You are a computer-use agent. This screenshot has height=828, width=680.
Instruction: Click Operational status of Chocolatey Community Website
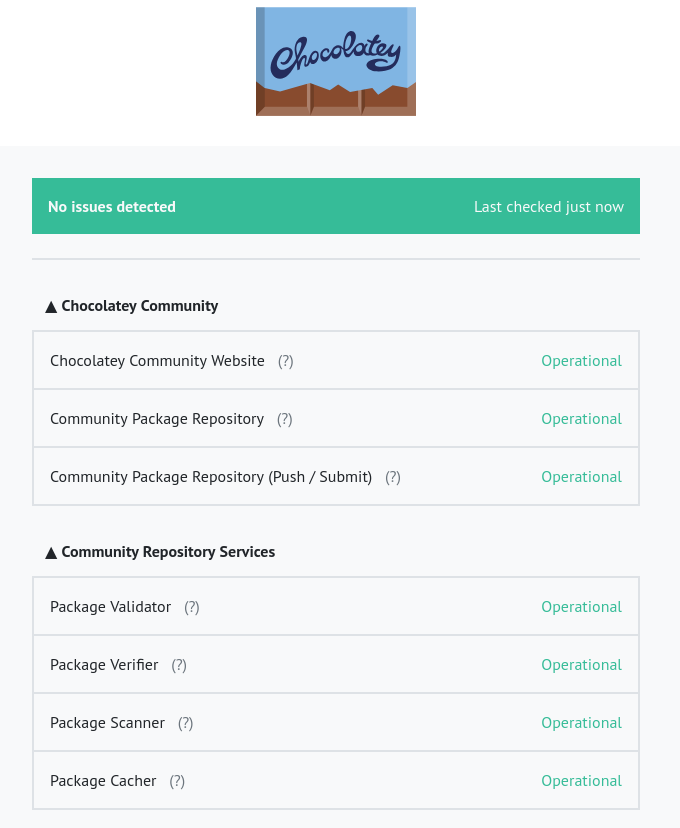(581, 361)
